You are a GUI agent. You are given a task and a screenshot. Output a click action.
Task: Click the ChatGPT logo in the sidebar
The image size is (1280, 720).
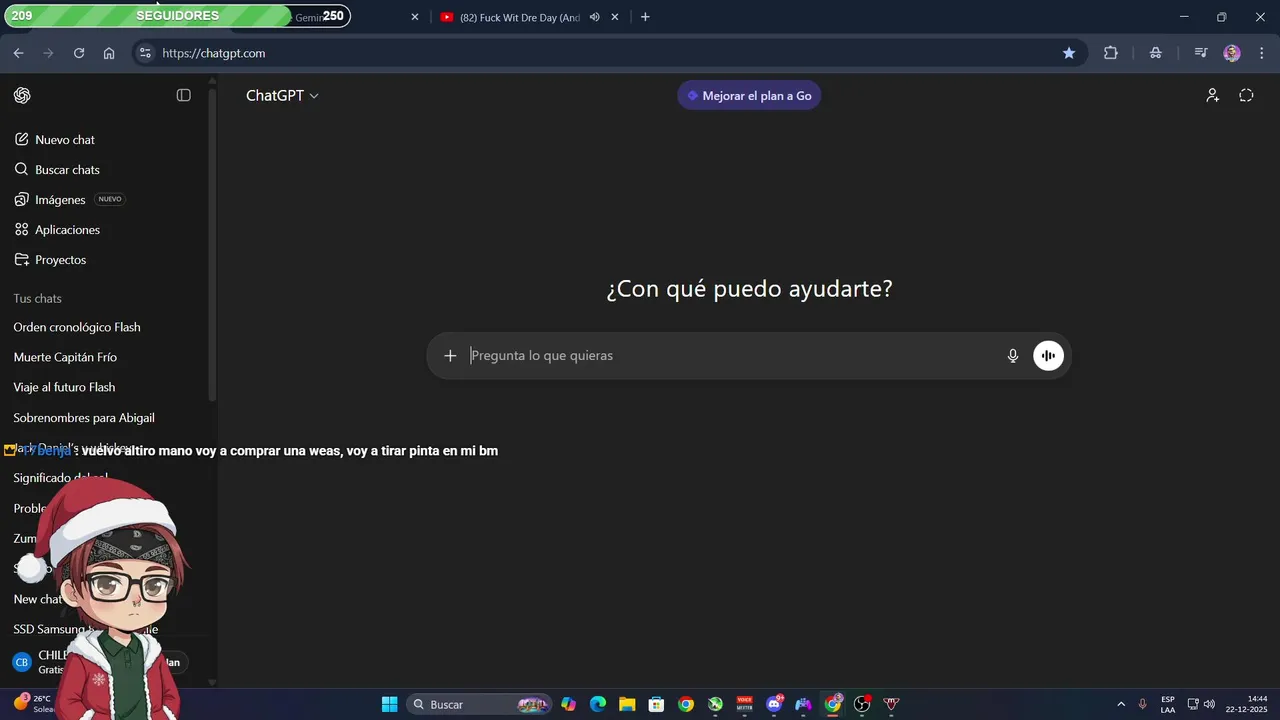[x=22, y=95]
